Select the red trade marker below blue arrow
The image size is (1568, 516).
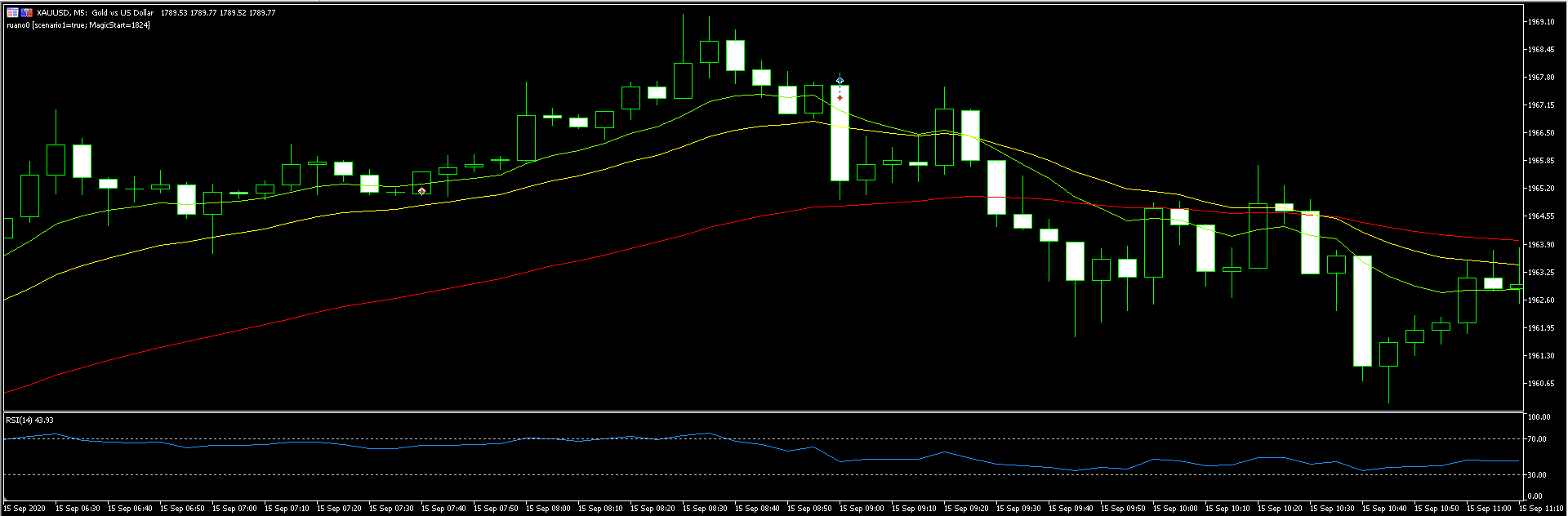(840, 98)
